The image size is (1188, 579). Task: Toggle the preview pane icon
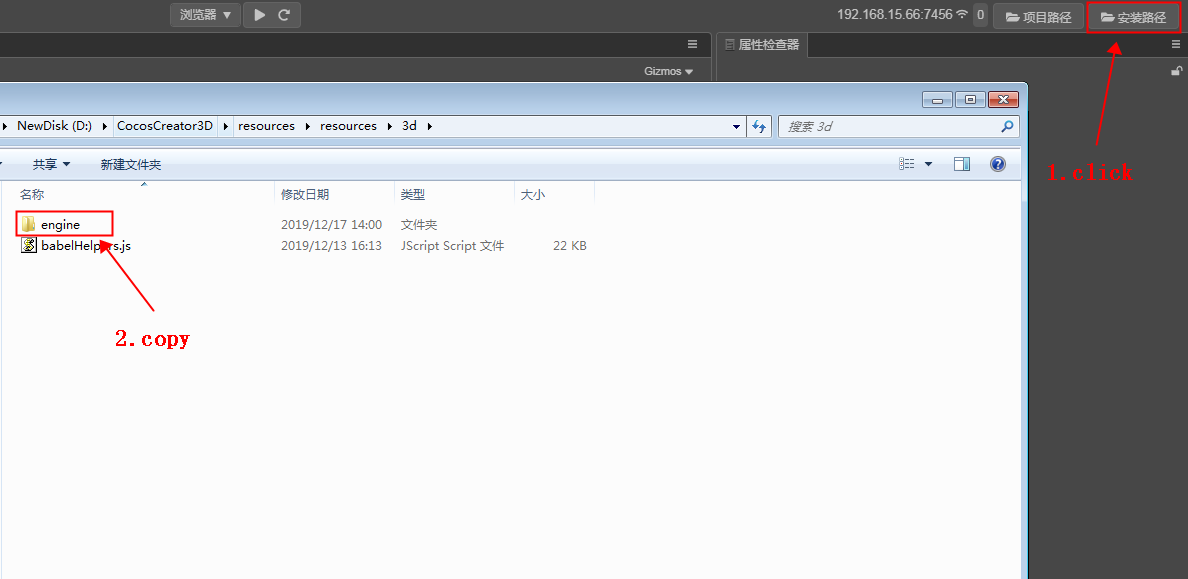(x=962, y=164)
